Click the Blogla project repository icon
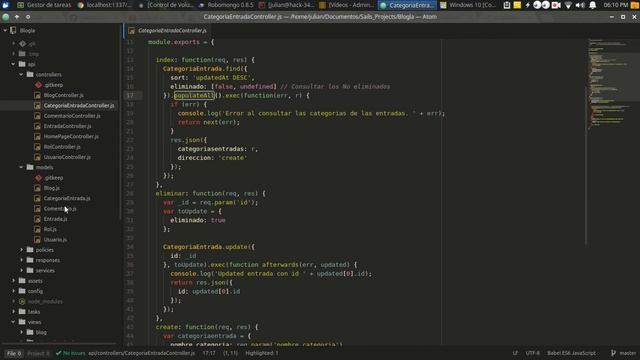 13,30
